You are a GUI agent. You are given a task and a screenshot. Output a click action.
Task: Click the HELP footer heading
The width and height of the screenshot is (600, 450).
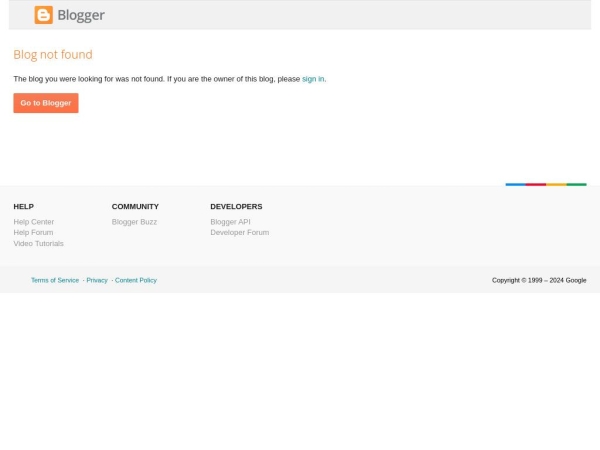(x=24, y=207)
